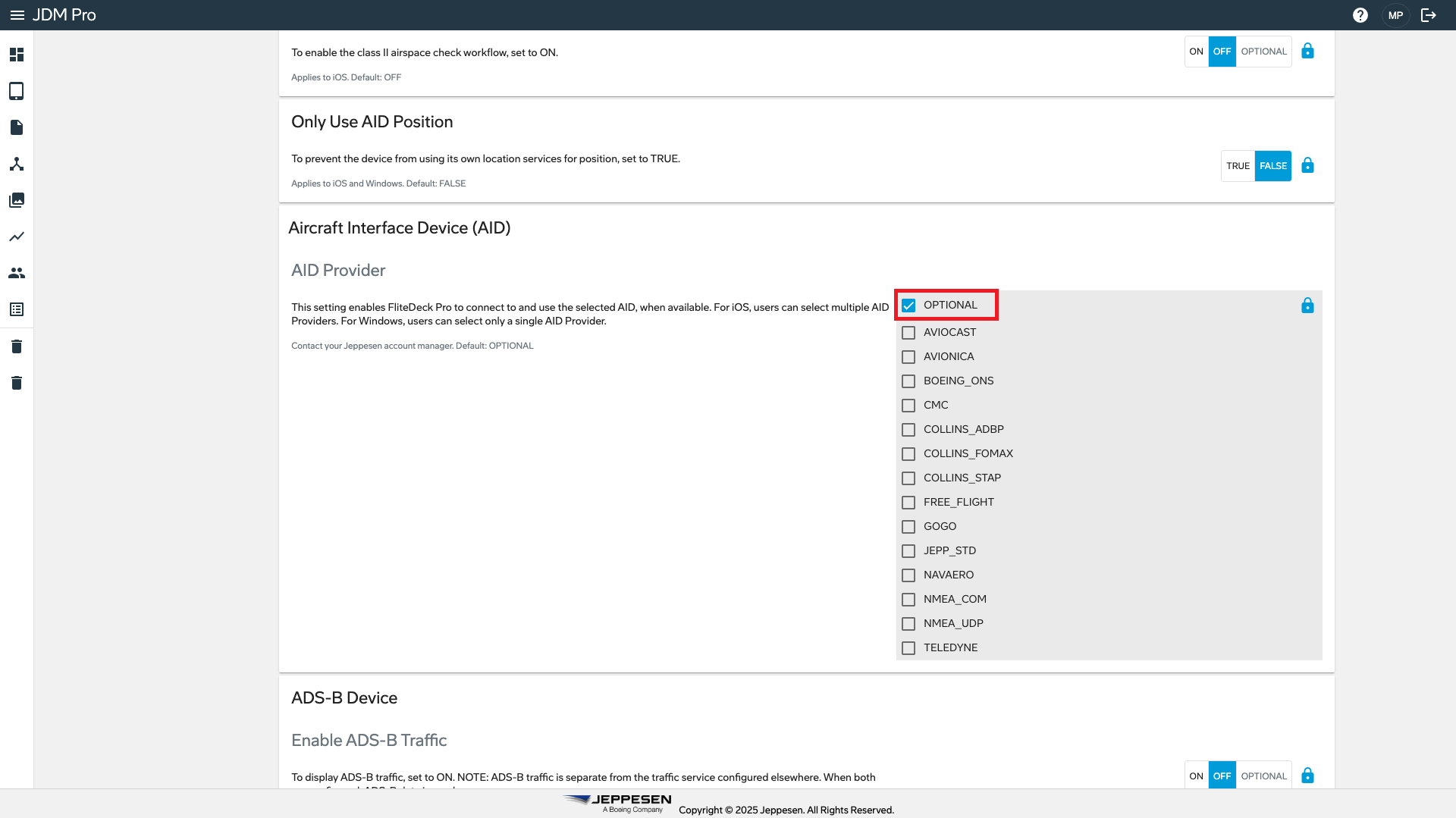Set class II airspace check to OFF
Screen dimensions: 1456x818
pos(1222,52)
